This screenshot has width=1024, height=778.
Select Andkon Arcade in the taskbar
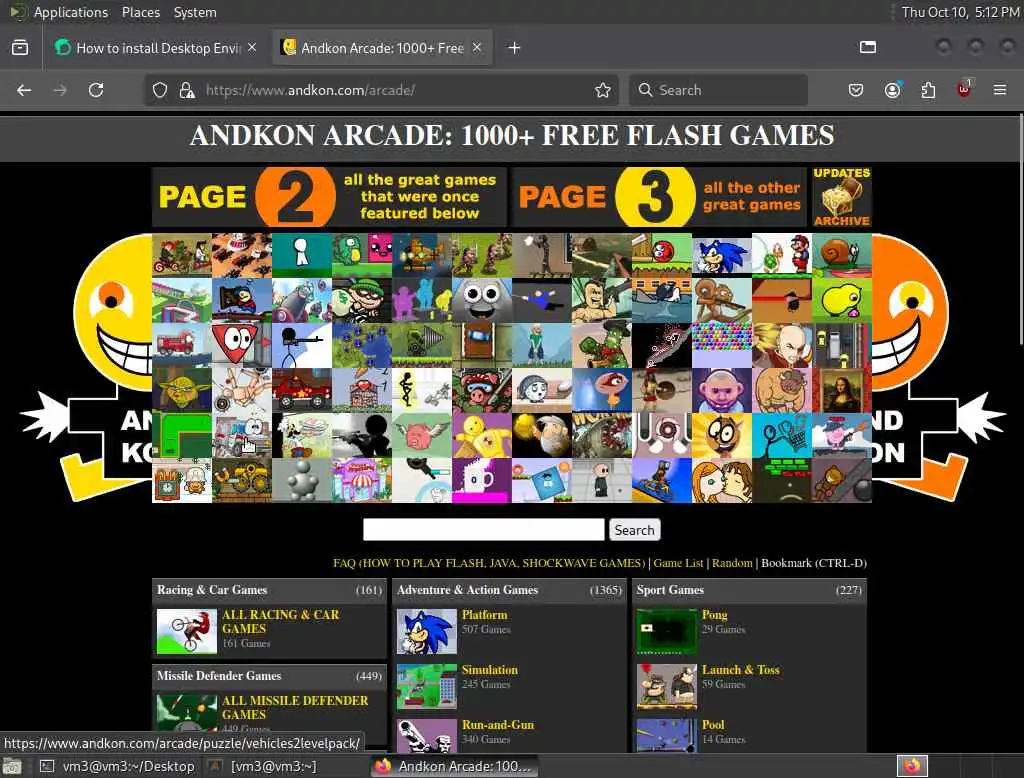coord(455,766)
